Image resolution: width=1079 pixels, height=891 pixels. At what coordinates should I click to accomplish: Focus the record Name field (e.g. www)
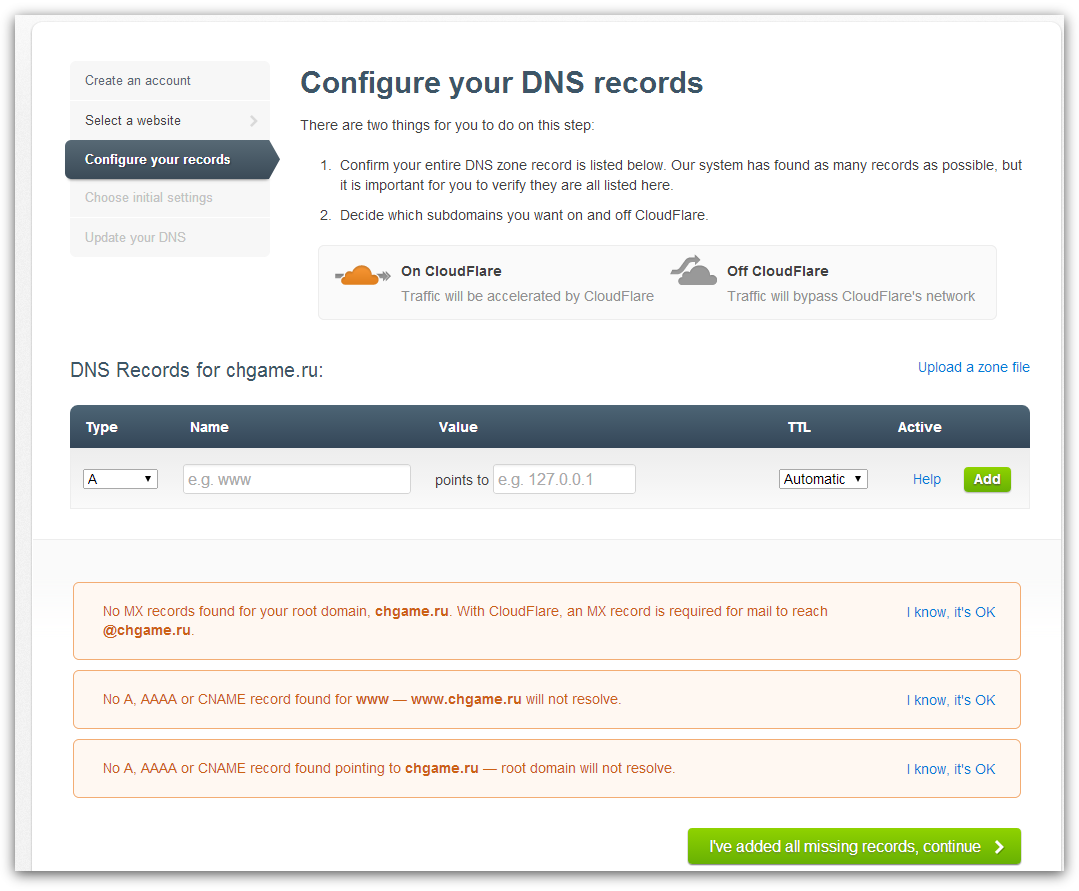[297, 479]
